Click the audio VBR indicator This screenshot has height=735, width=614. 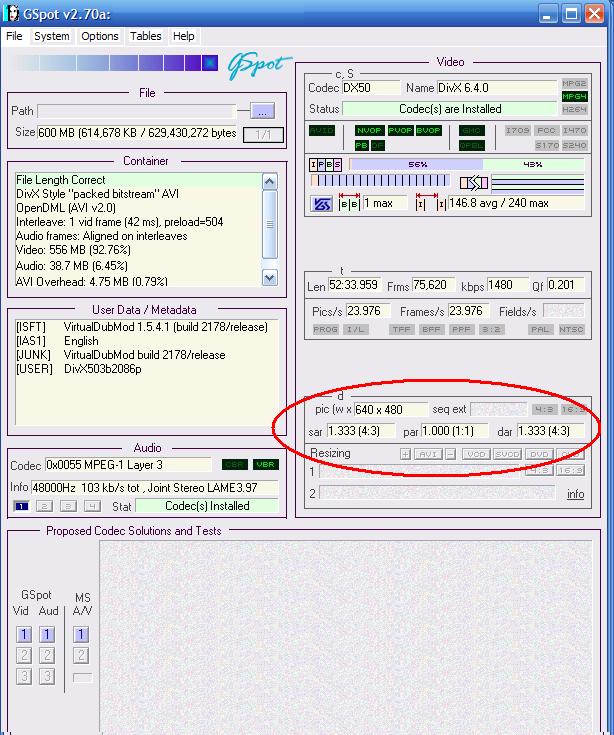tap(265, 465)
